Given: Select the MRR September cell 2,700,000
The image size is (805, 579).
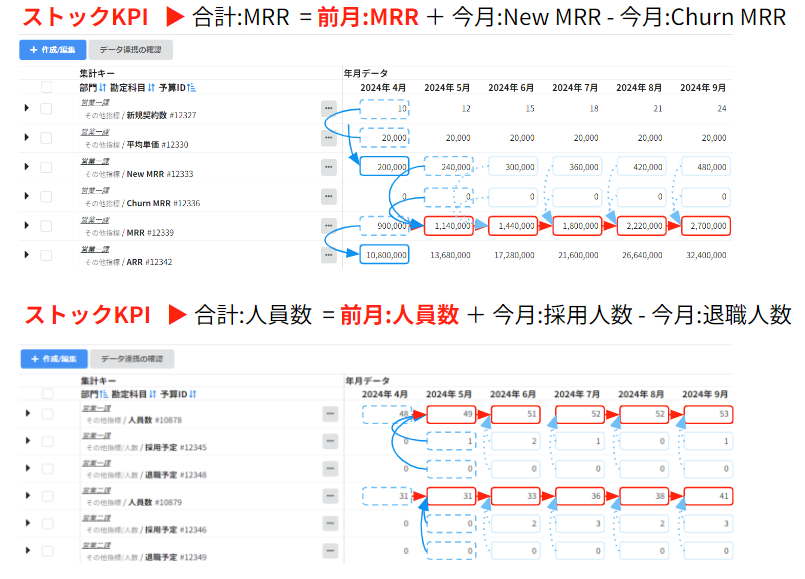Looking at the screenshot, I should tap(705, 225).
